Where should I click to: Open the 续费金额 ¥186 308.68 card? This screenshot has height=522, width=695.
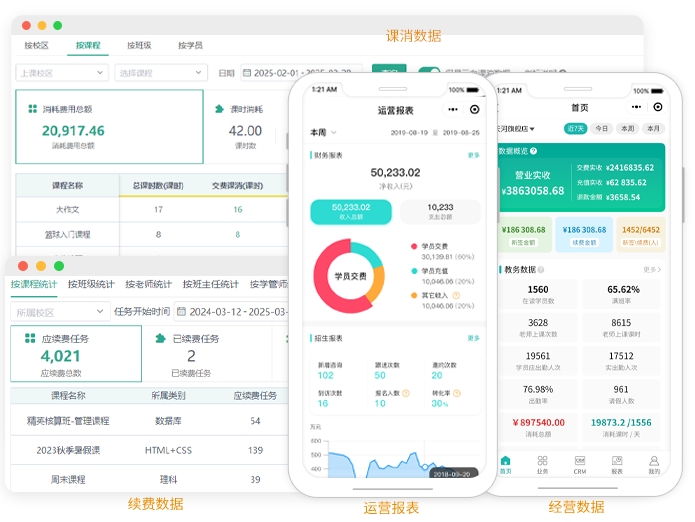click(x=584, y=234)
